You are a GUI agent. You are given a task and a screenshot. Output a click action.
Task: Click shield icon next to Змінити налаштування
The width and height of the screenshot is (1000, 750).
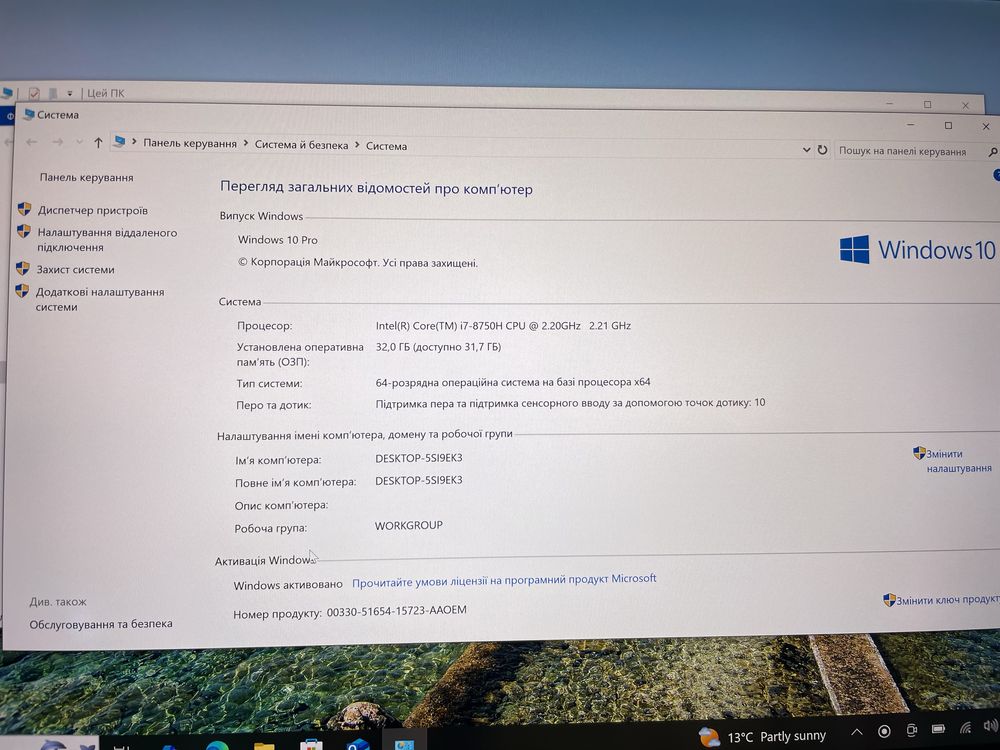919,453
